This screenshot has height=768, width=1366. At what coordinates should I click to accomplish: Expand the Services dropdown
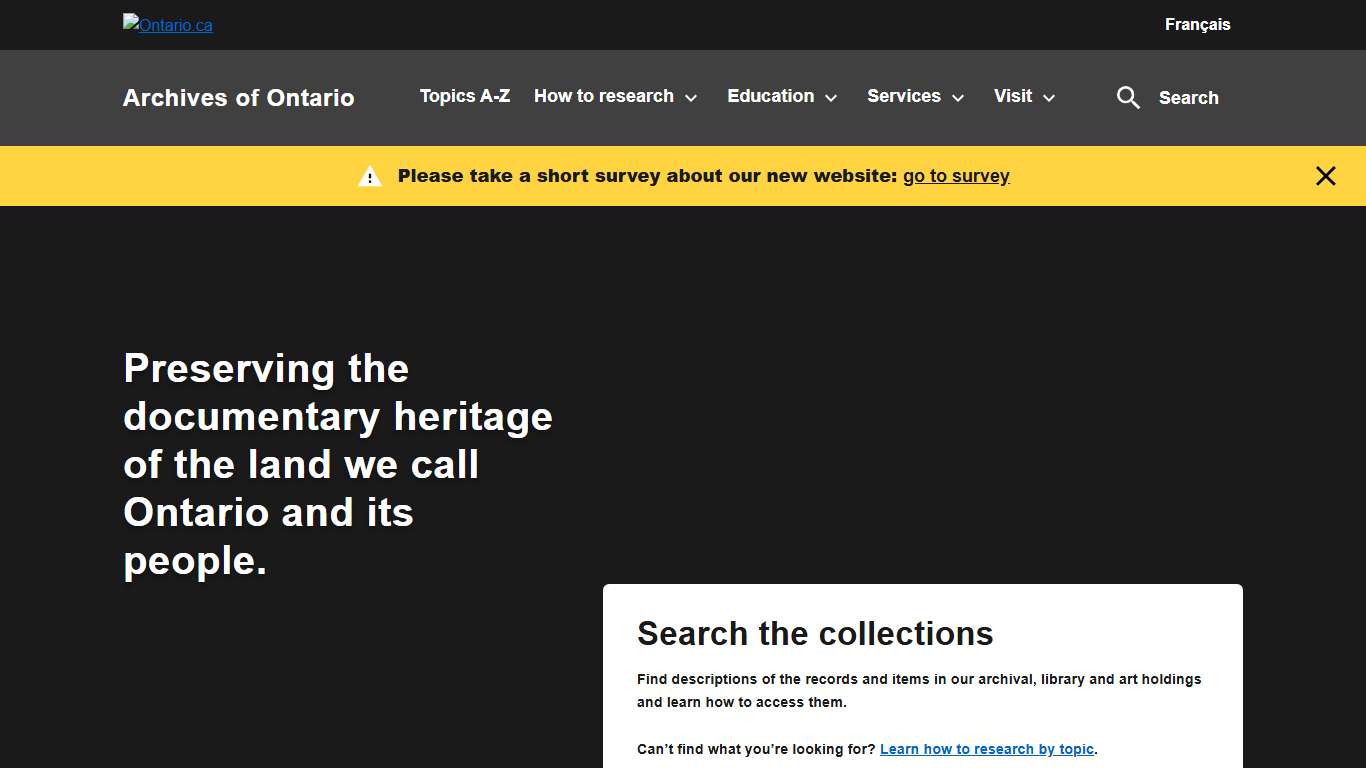pyautogui.click(x=904, y=96)
